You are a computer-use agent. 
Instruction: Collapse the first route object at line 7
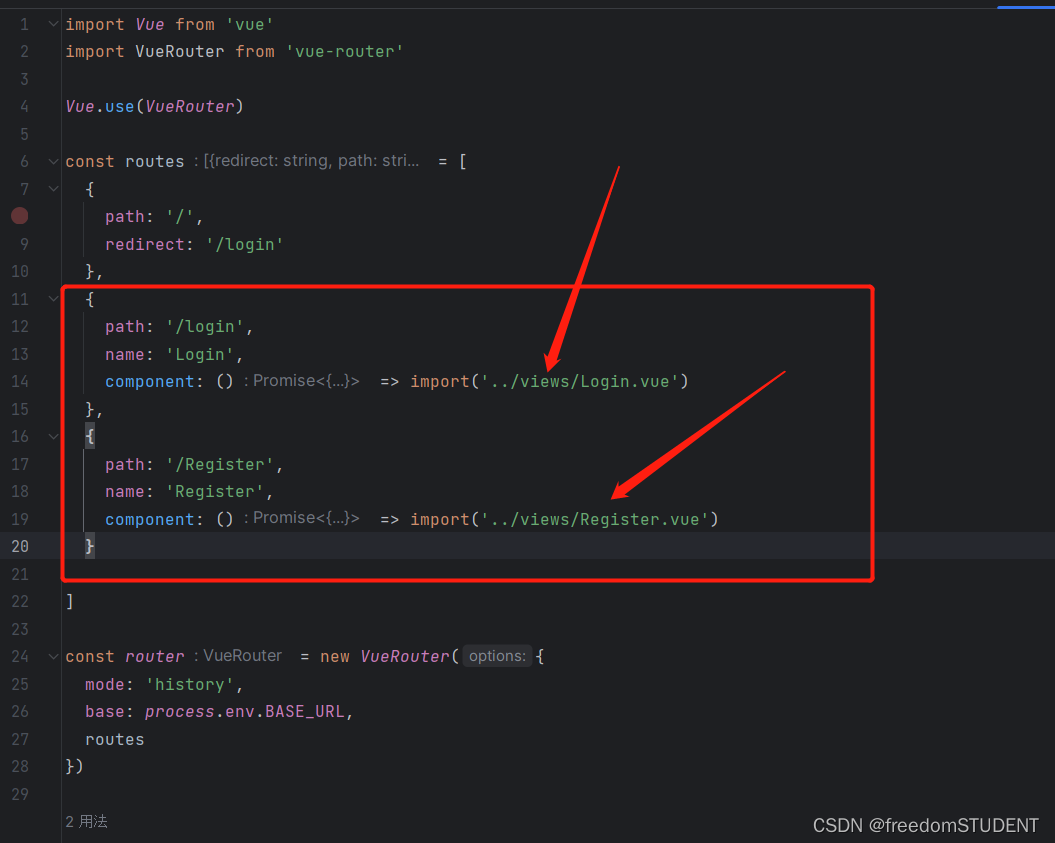(52, 188)
